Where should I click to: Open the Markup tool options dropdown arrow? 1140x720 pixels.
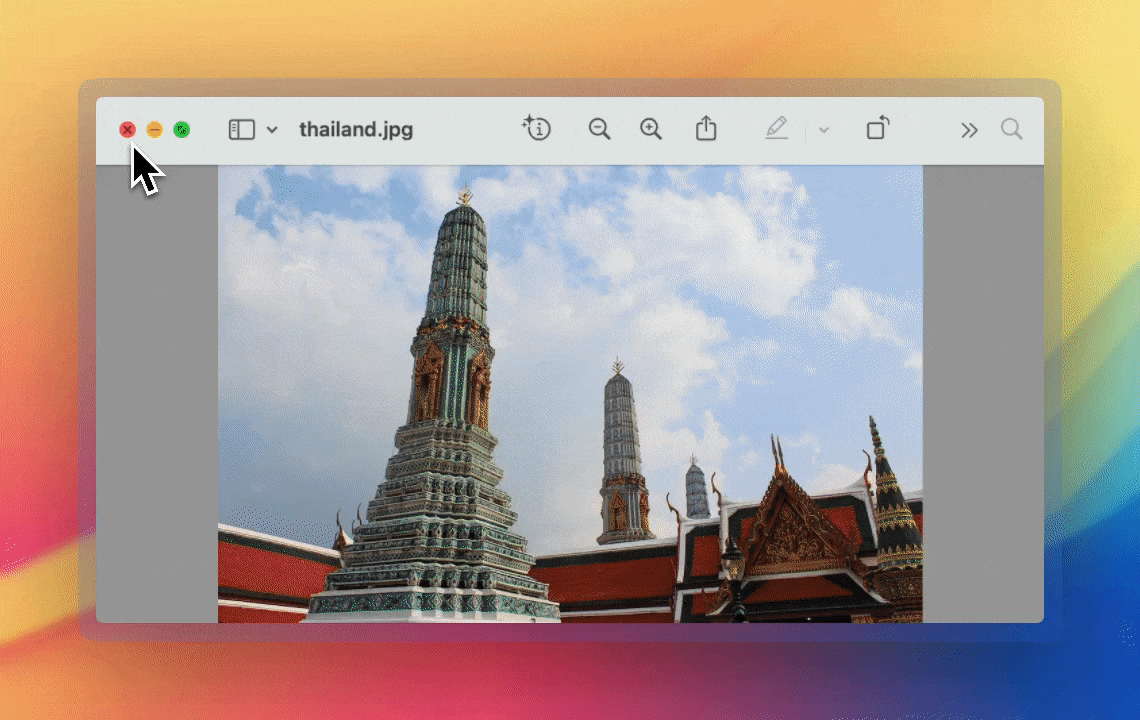[824, 130]
